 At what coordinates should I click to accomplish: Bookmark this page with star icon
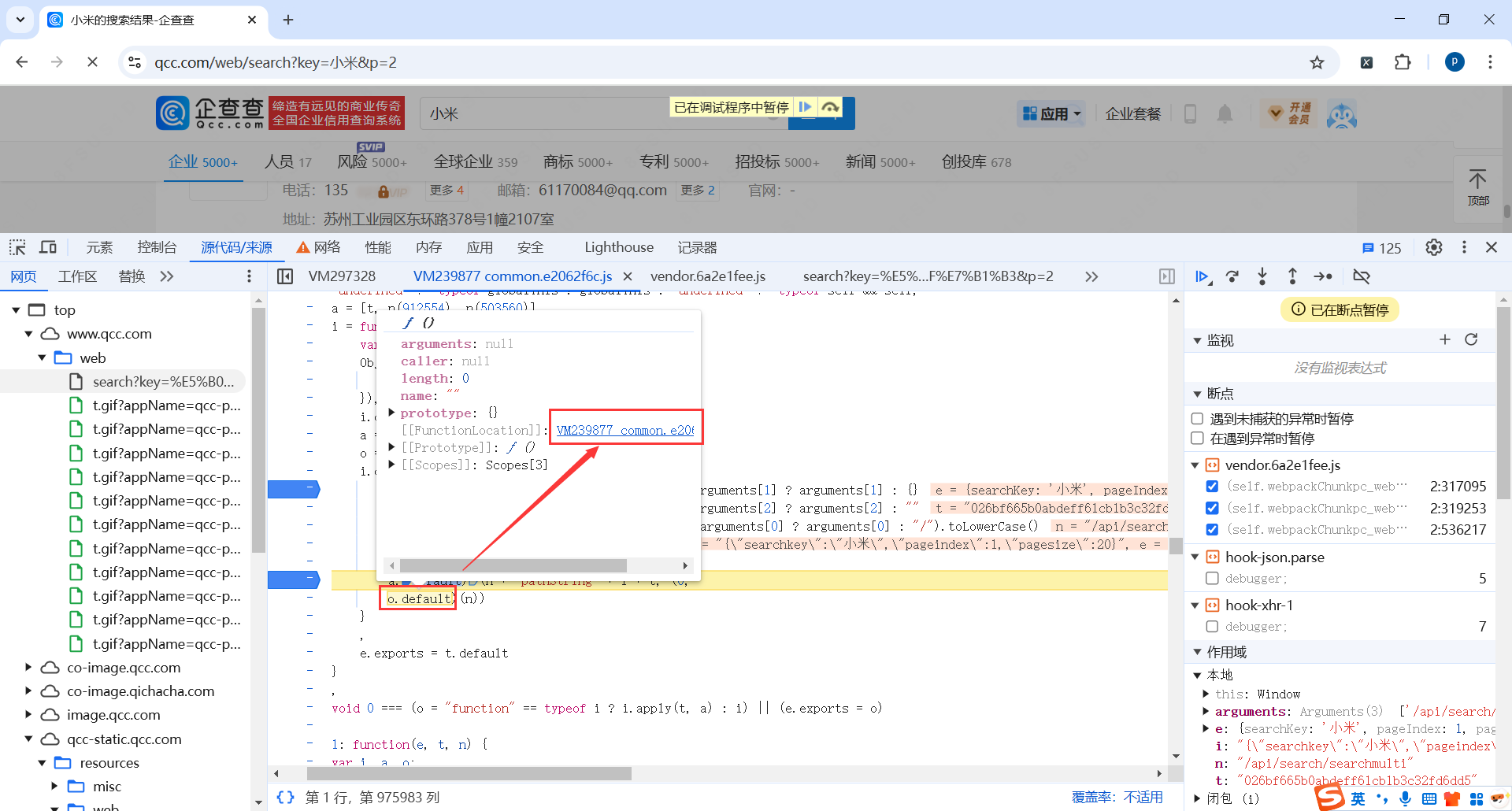[1317, 62]
